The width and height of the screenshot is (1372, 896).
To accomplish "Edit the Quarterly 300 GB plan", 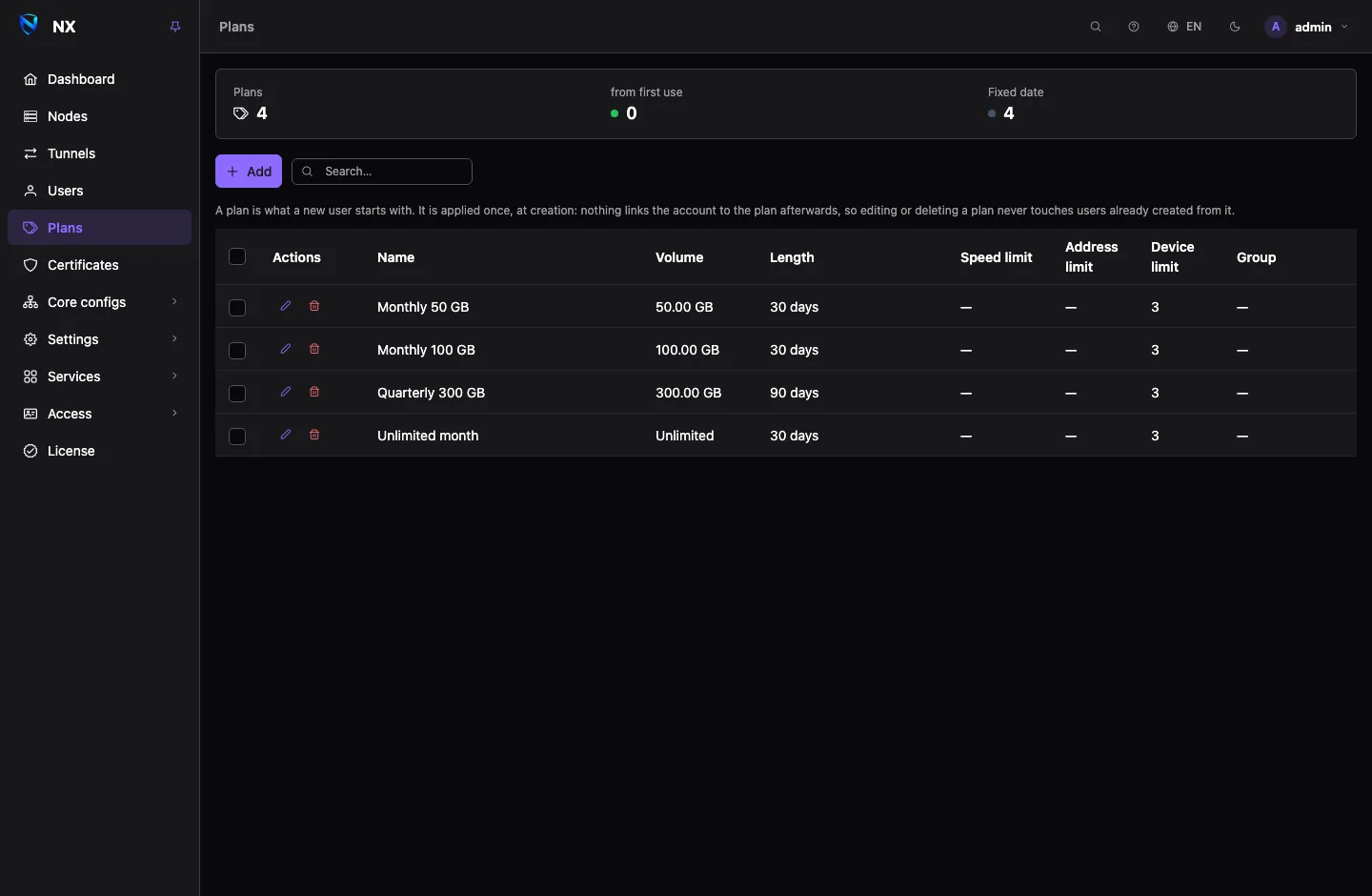I will [286, 392].
